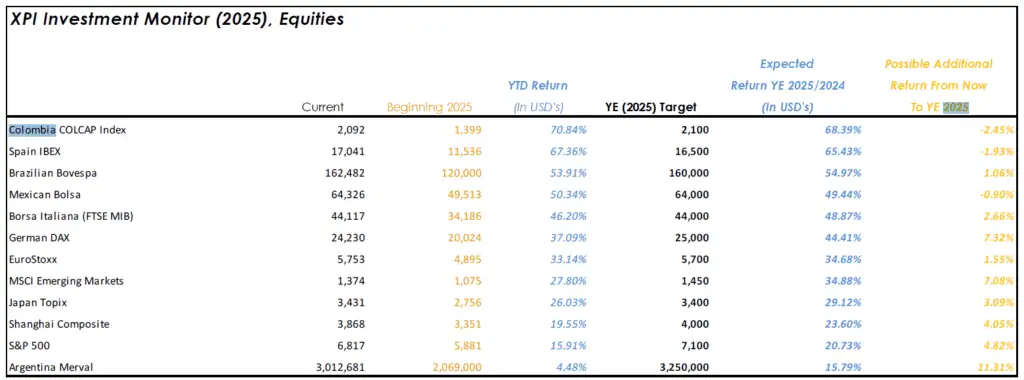Click the expected return 34.88% cell
1024x380 pixels.
click(842, 281)
